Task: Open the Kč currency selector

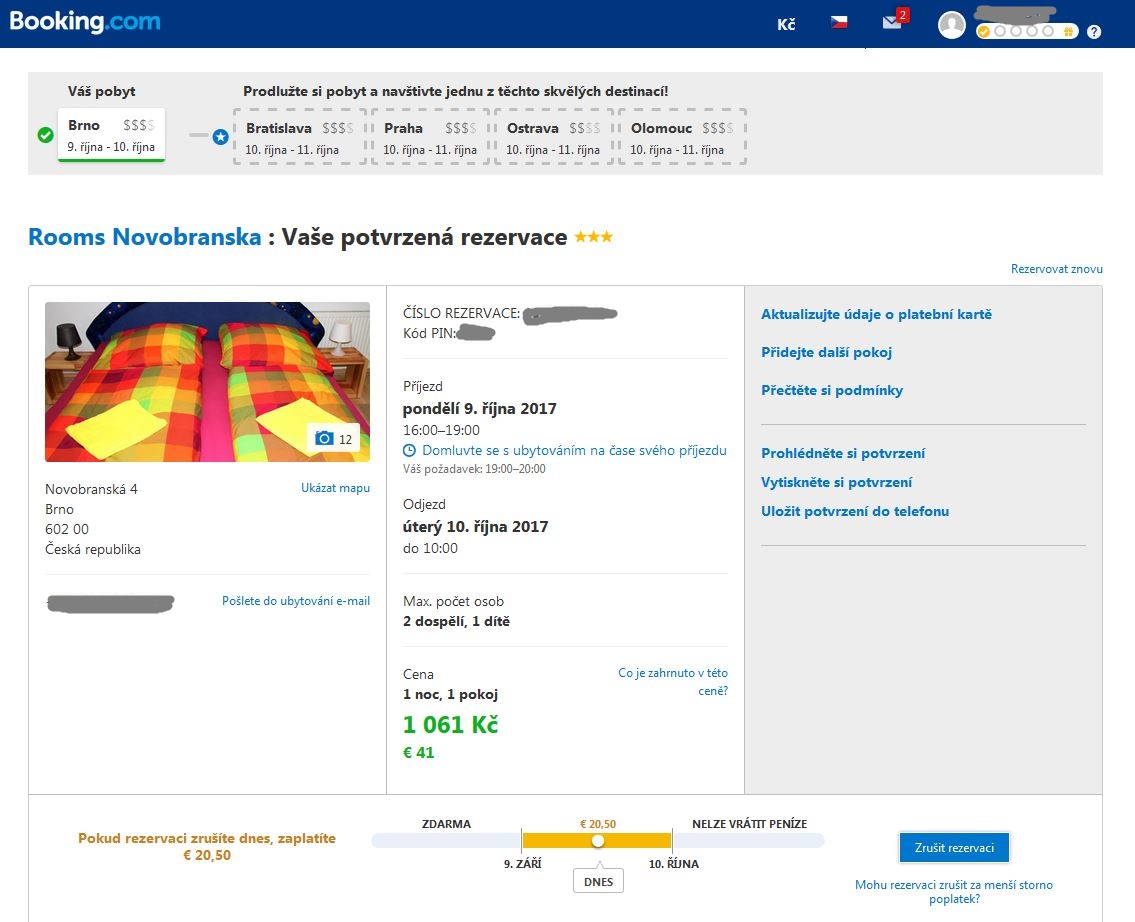Action: [786, 24]
